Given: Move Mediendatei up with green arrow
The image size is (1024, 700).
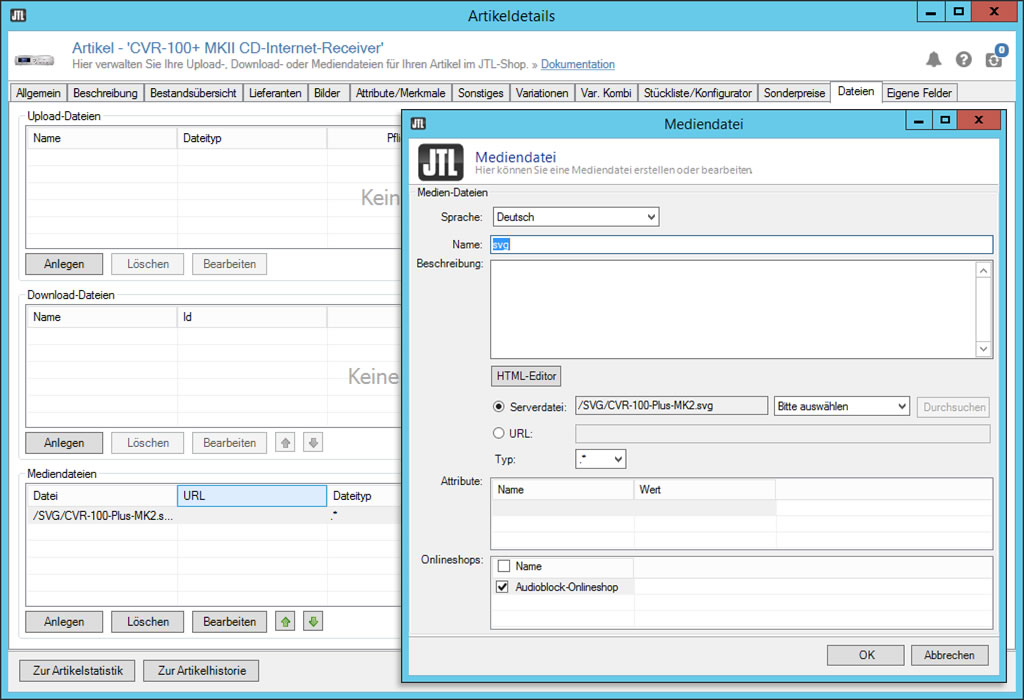Looking at the screenshot, I should tap(286, 621).
